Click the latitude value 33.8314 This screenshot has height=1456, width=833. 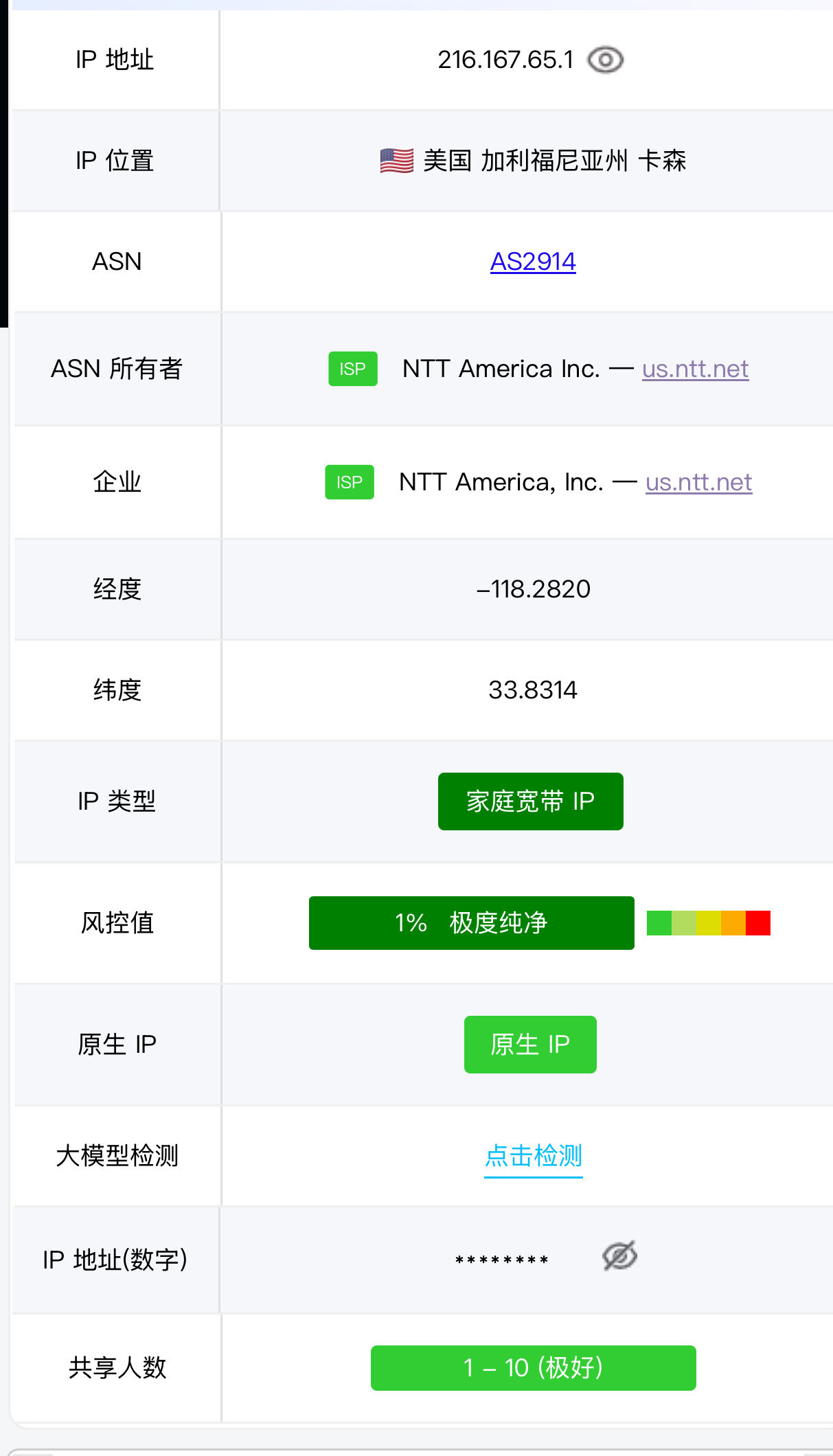pos(533,690)
